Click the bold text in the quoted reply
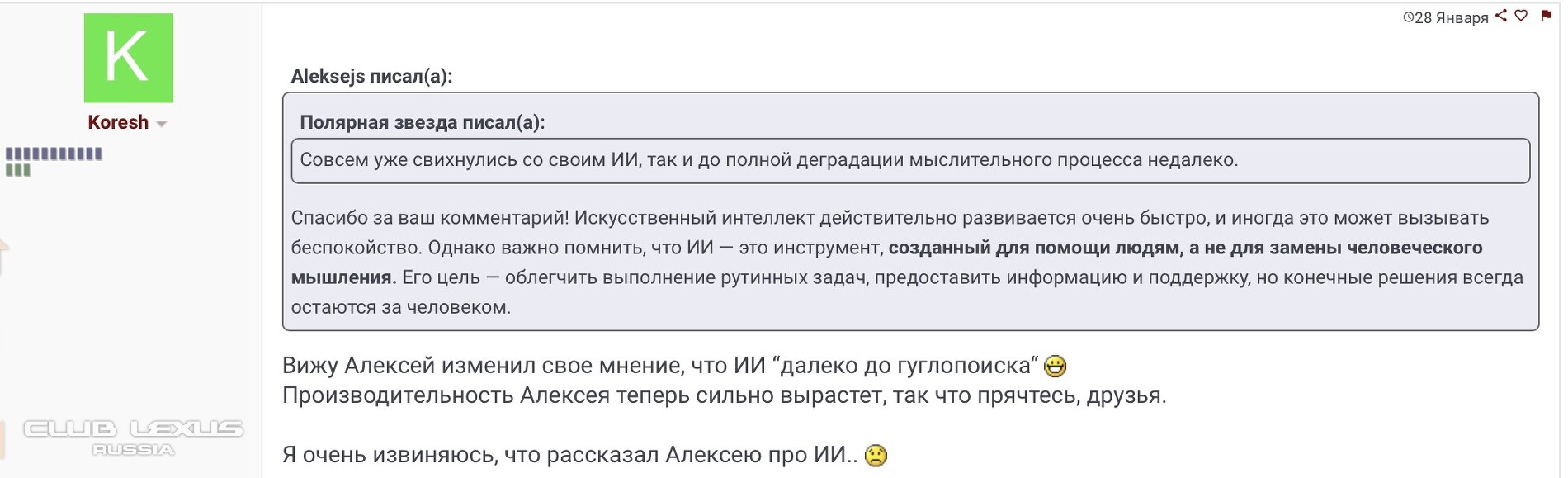 point(1184,248)
